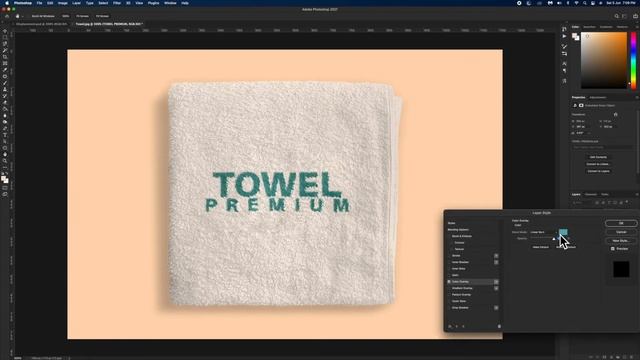
Task: Select the Eraser tool
Action: [5, 103]
